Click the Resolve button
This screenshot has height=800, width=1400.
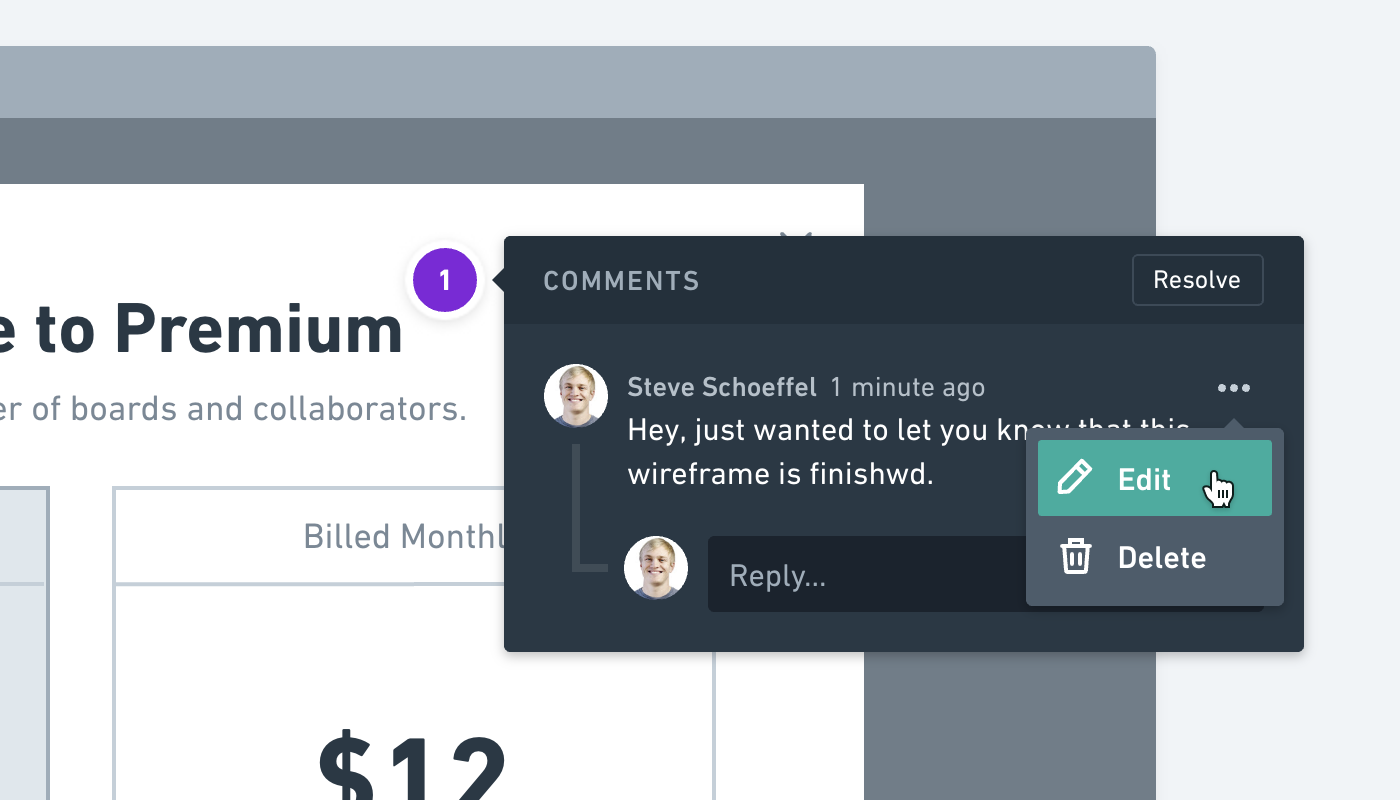tap(1197, 280)
